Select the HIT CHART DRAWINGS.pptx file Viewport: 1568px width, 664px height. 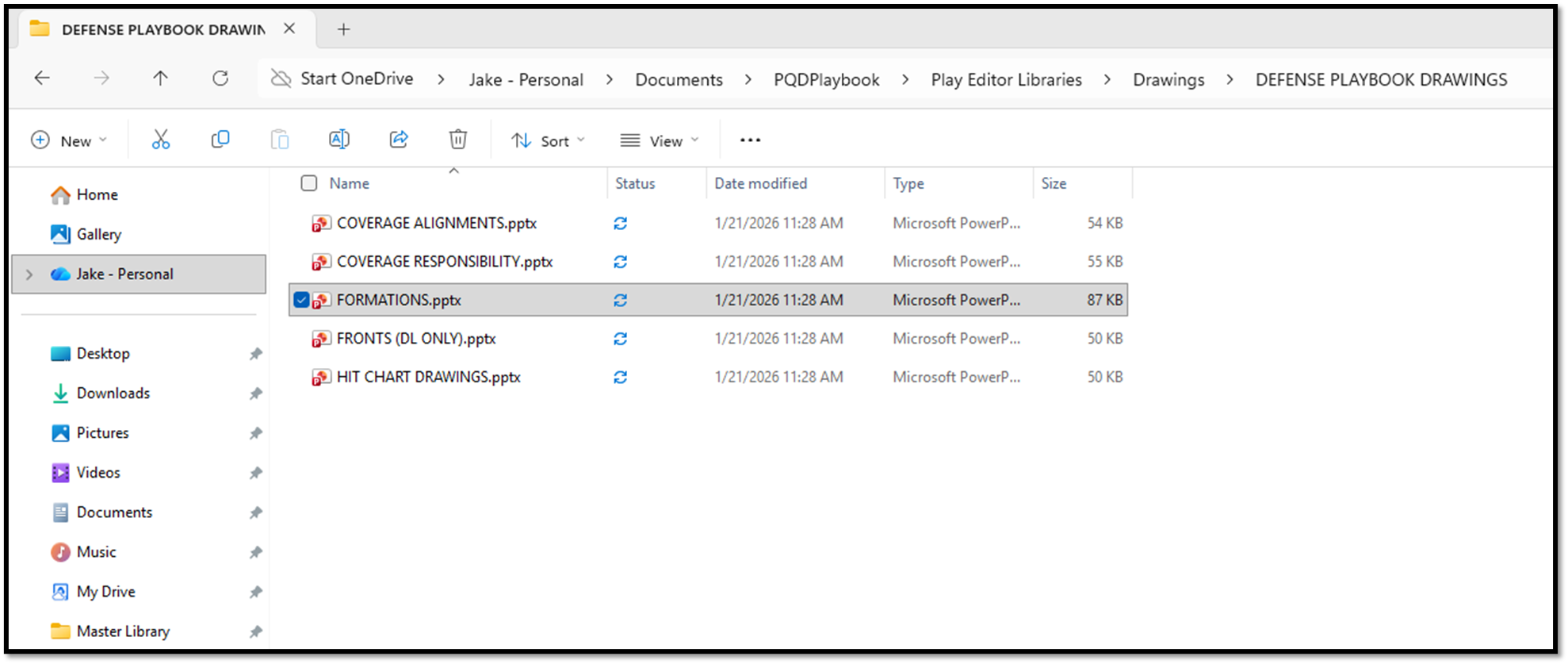click(x=428, y=377)
